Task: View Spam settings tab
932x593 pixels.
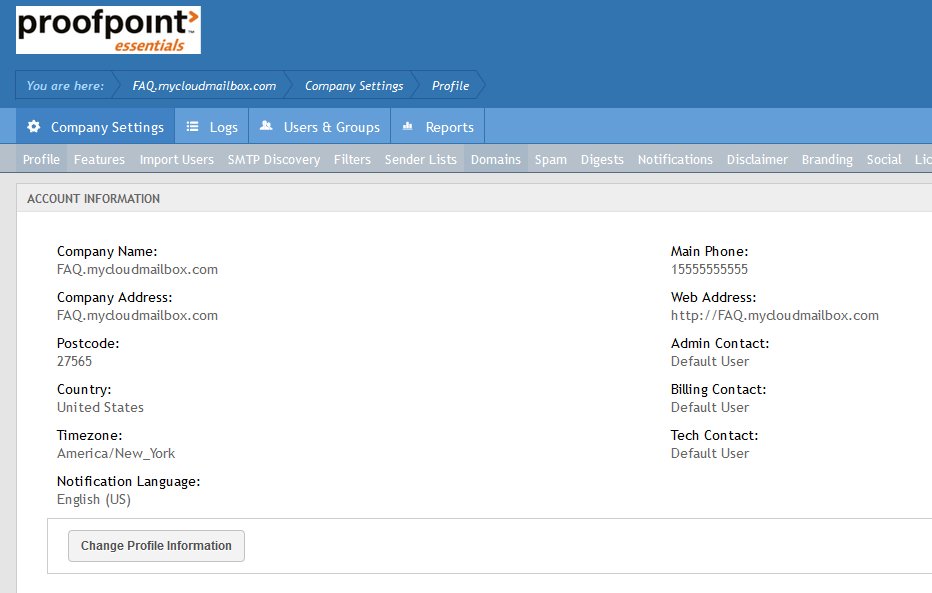Action: tap(550, 158)
